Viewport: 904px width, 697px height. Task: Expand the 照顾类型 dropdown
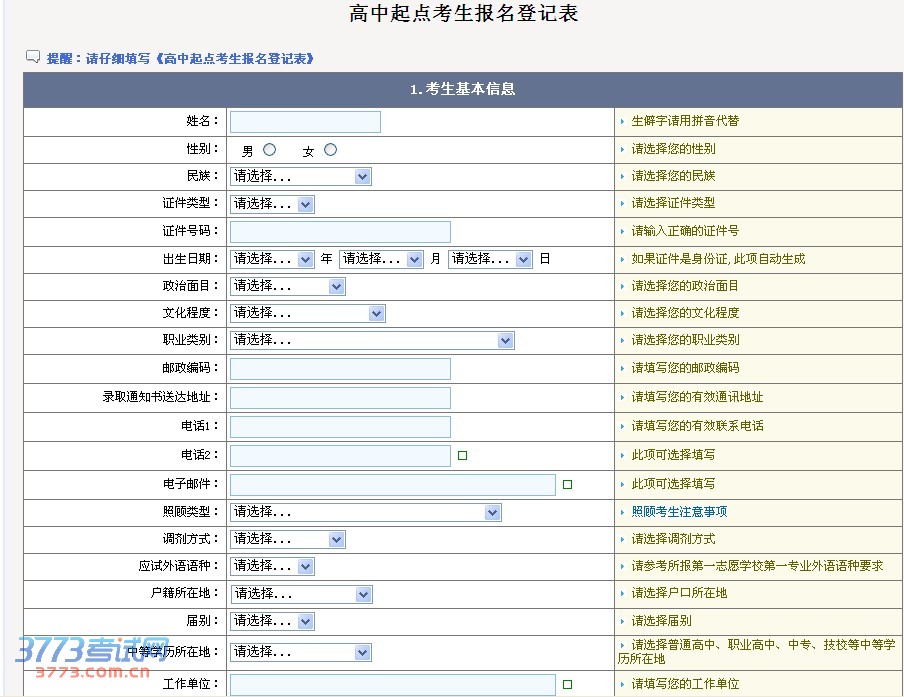pyautogui.click(x=365, y=513)
